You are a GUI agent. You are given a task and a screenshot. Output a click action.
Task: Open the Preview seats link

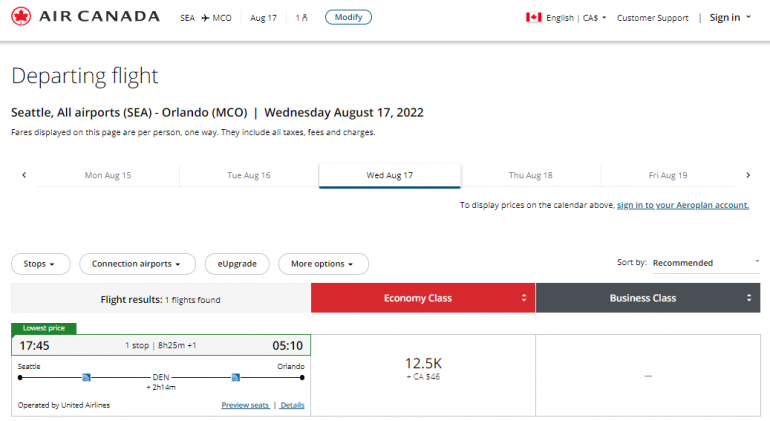point(246,405)
